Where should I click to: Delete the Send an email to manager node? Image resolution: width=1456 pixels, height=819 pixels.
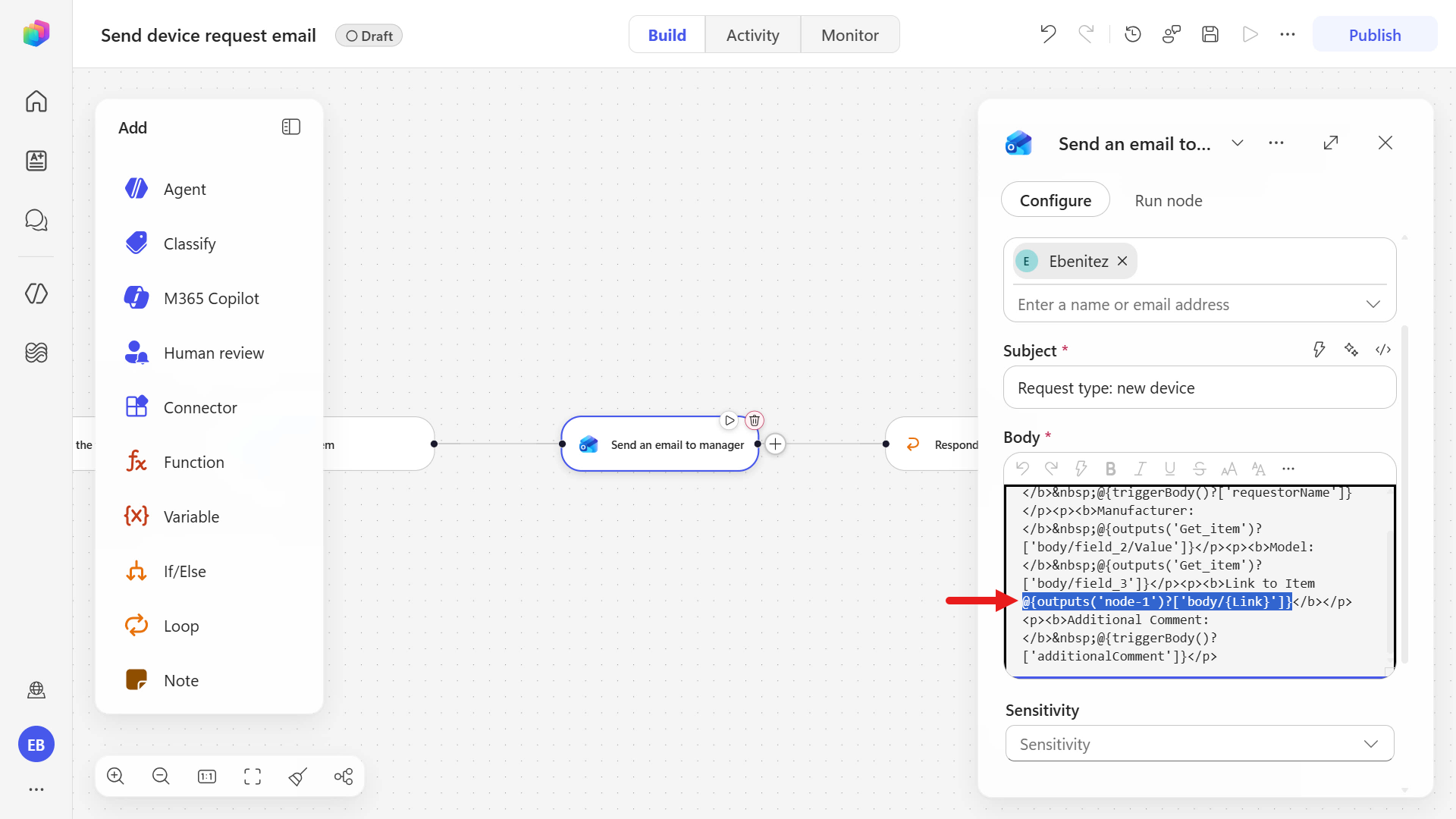coord(755,420)
